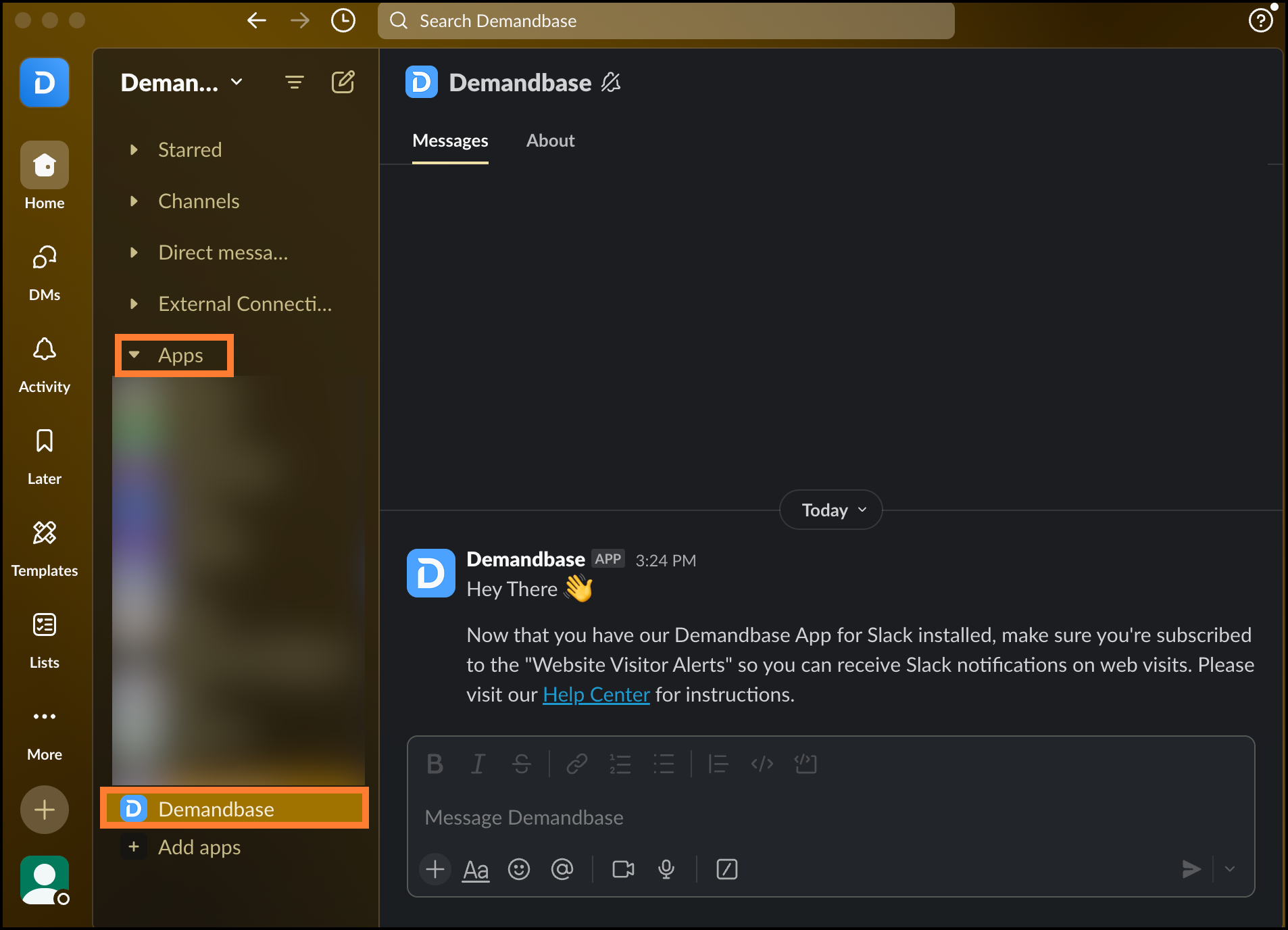1288x930 pixels.
Task: Open the sidebar filter icon
Action: tap(295, 82)
